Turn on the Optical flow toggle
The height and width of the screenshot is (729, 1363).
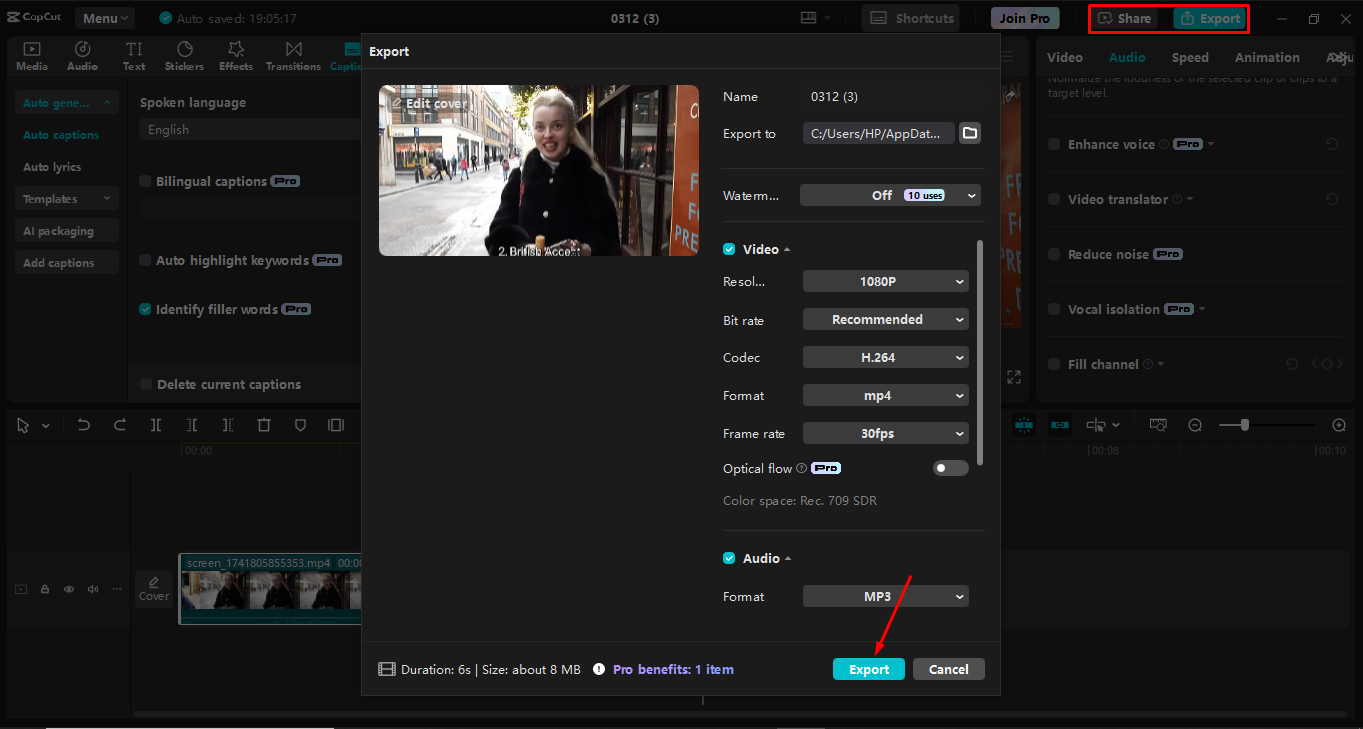(x=949, y=467)
